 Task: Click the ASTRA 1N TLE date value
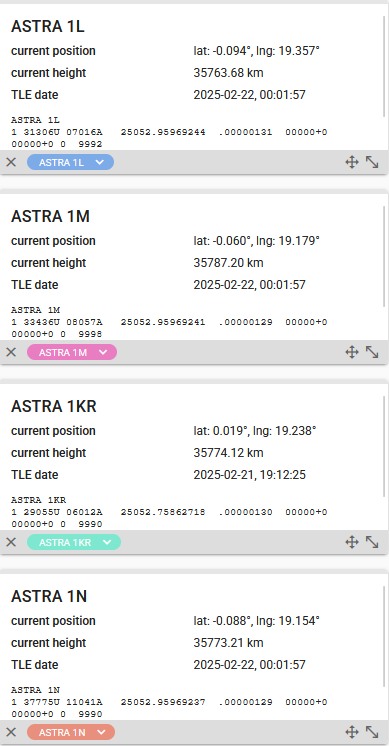249,664
